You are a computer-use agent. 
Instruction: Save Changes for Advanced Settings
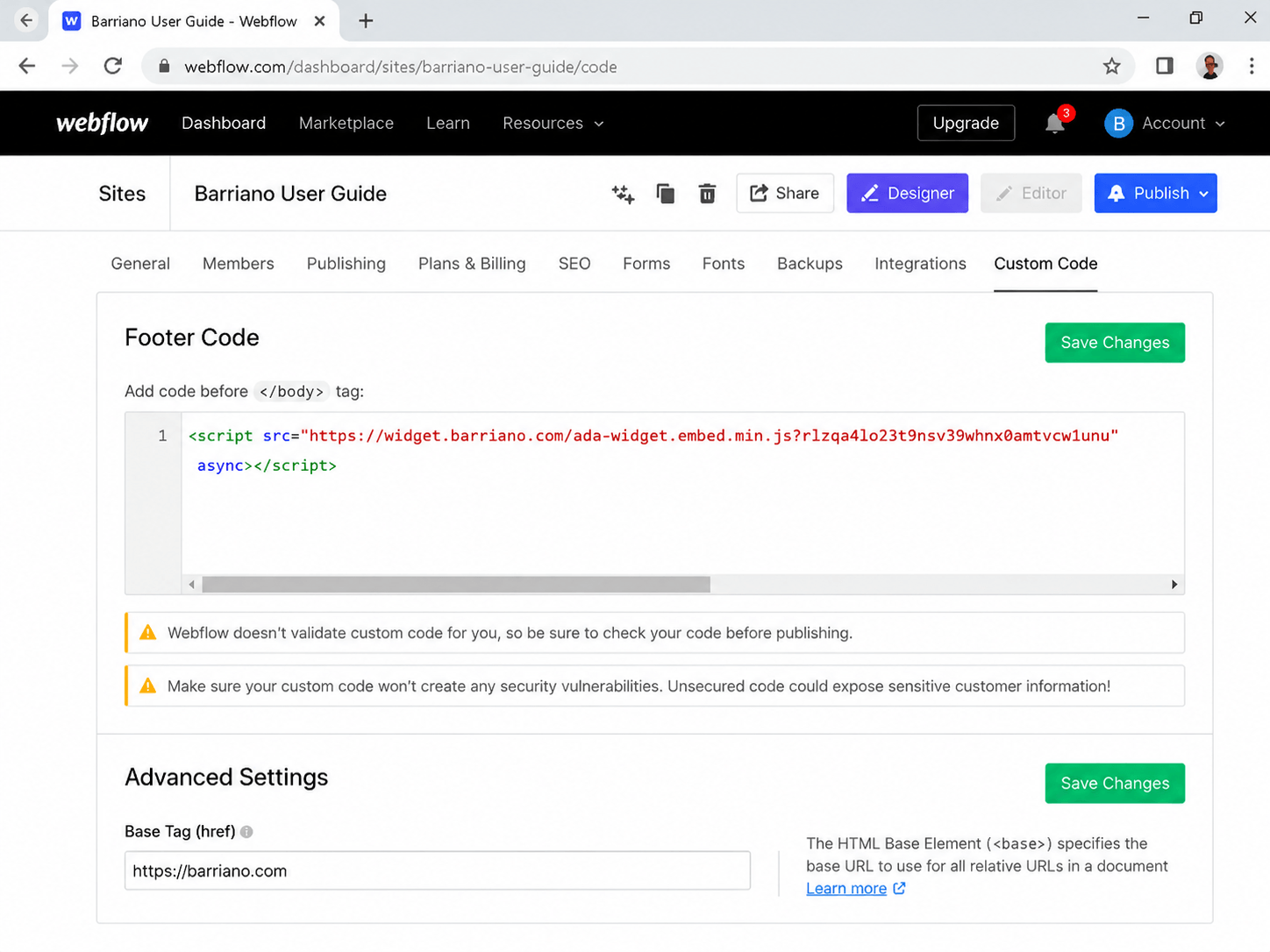click(x=1115, y=784)
